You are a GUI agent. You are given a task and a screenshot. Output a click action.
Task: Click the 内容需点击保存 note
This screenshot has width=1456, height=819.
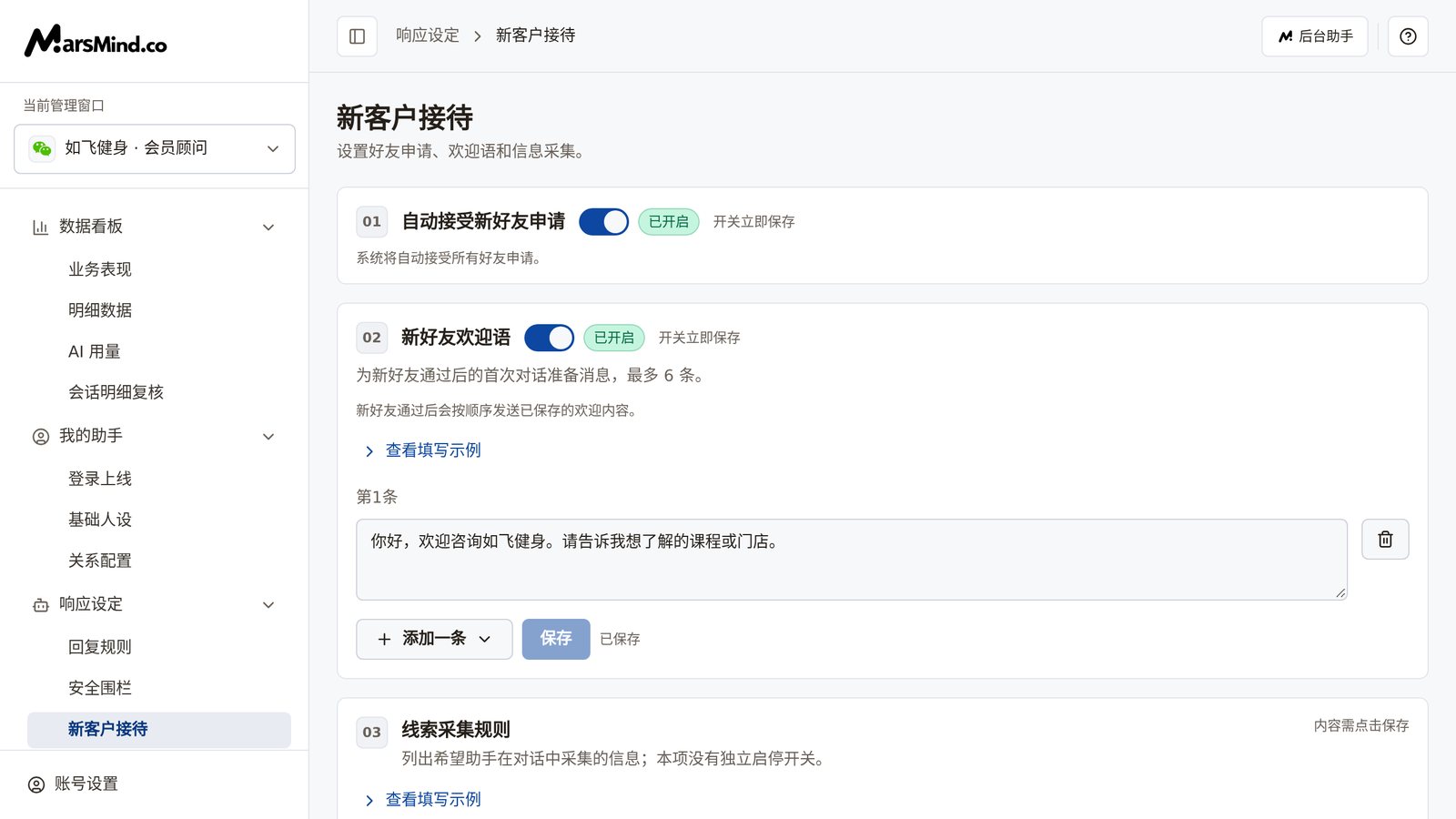(x=1361, y=725)
